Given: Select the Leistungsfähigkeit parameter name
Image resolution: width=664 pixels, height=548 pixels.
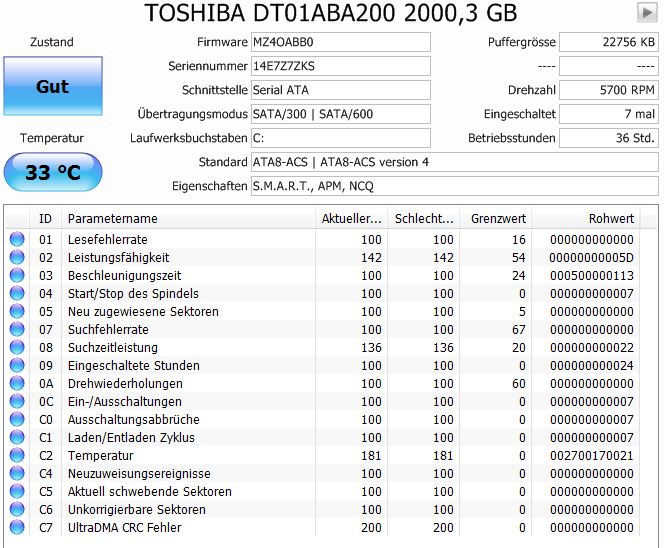Looking at the screenshot, I should coord(118,257).
